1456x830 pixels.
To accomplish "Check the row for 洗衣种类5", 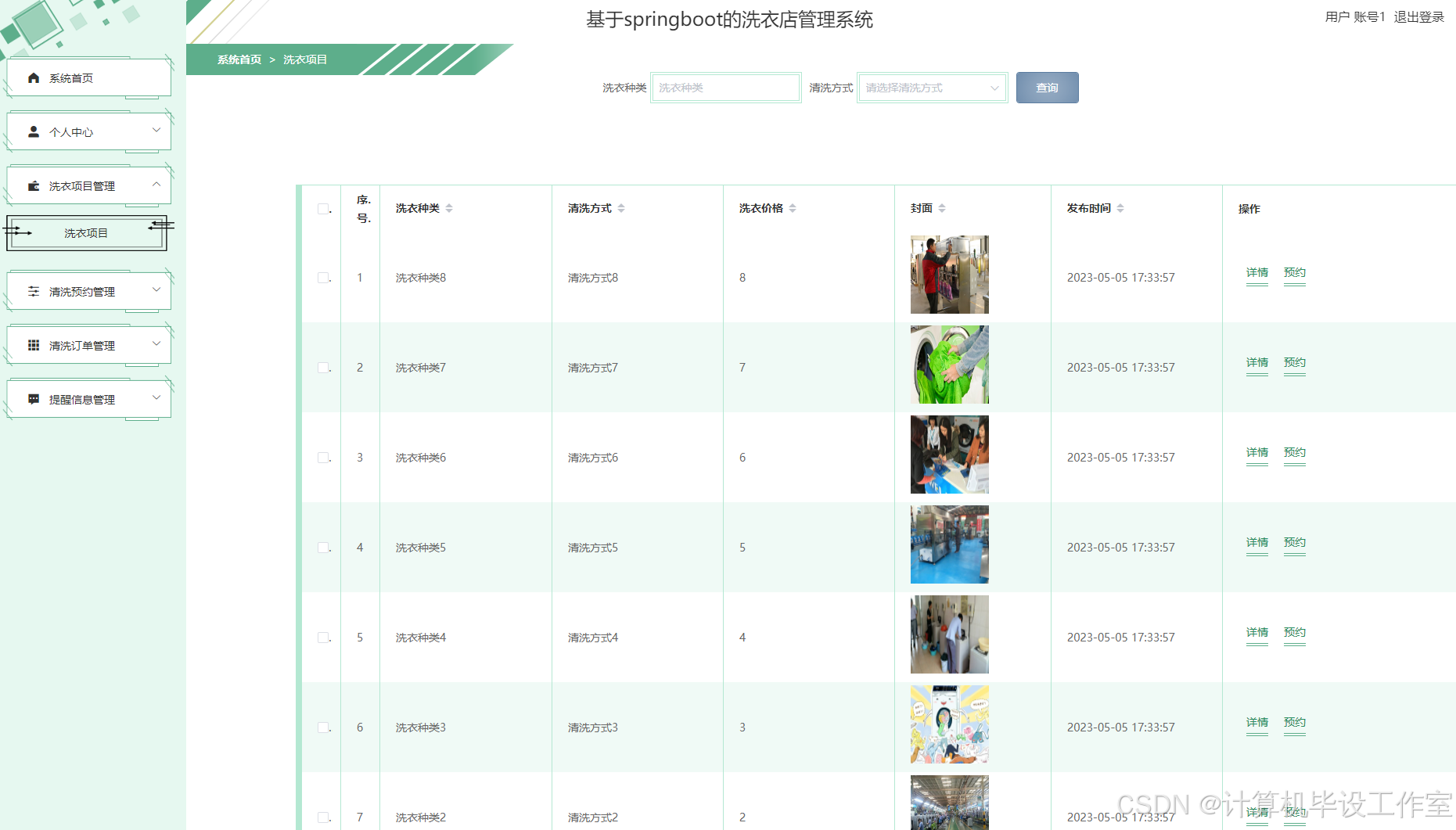I will [323, 548].
